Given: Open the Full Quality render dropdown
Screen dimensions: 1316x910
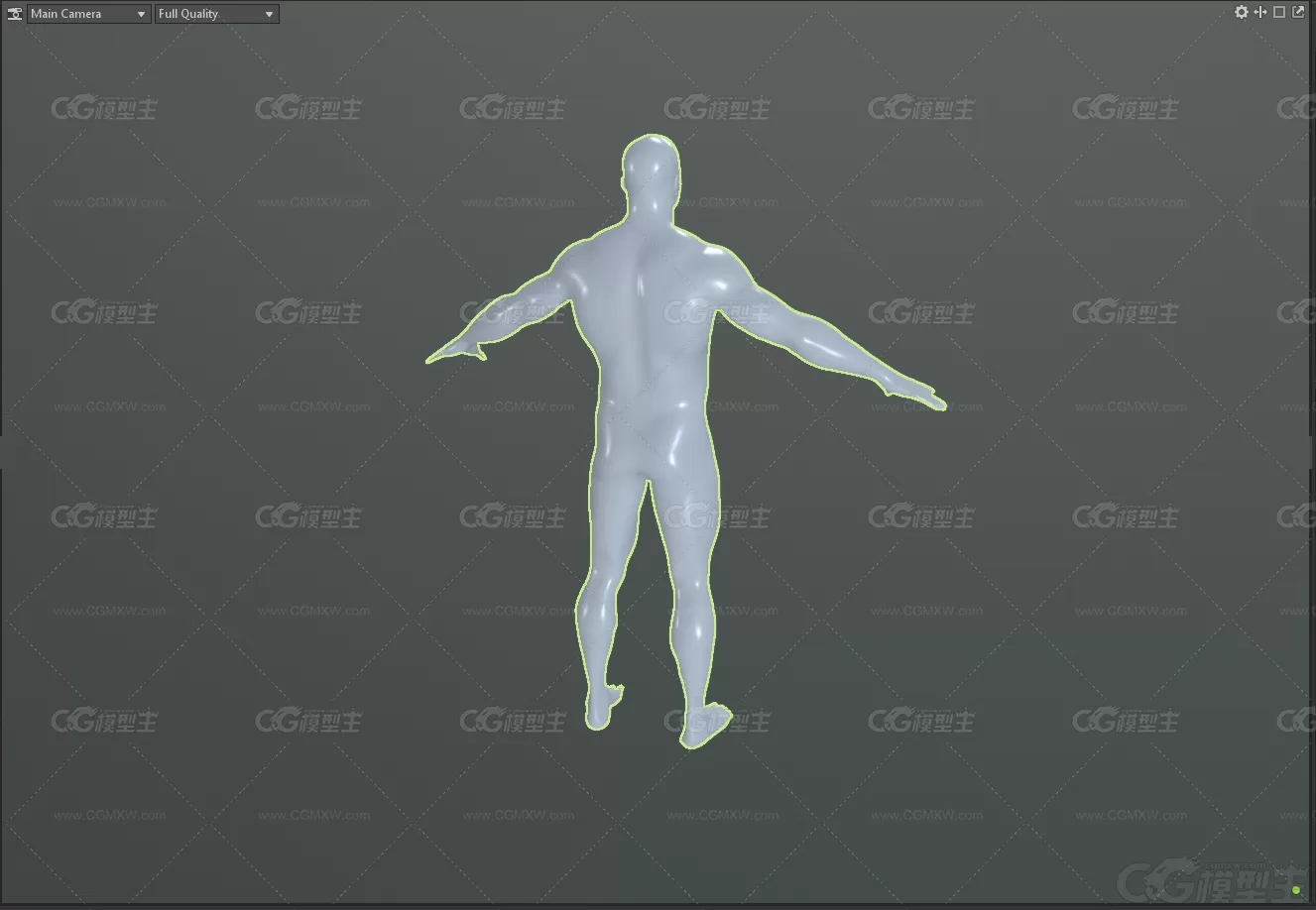Looking at the screenshot, I should tap(216, 14).
